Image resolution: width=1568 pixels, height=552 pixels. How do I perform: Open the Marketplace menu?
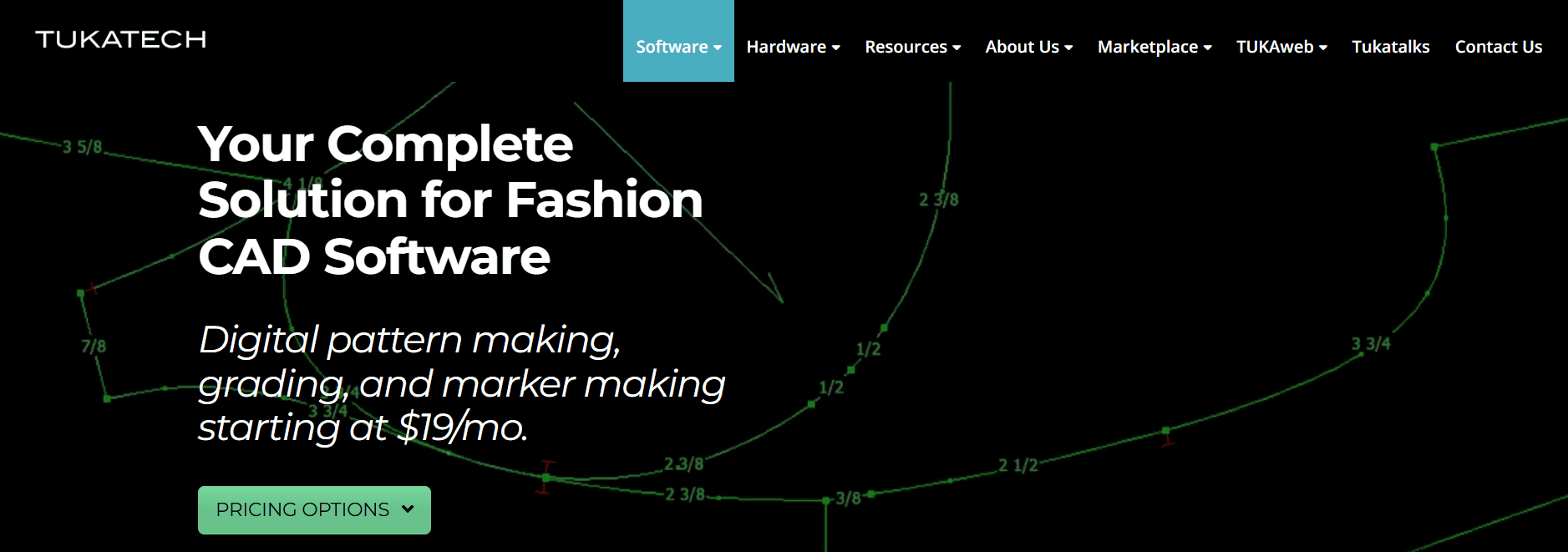click(x=1154, y=47)
